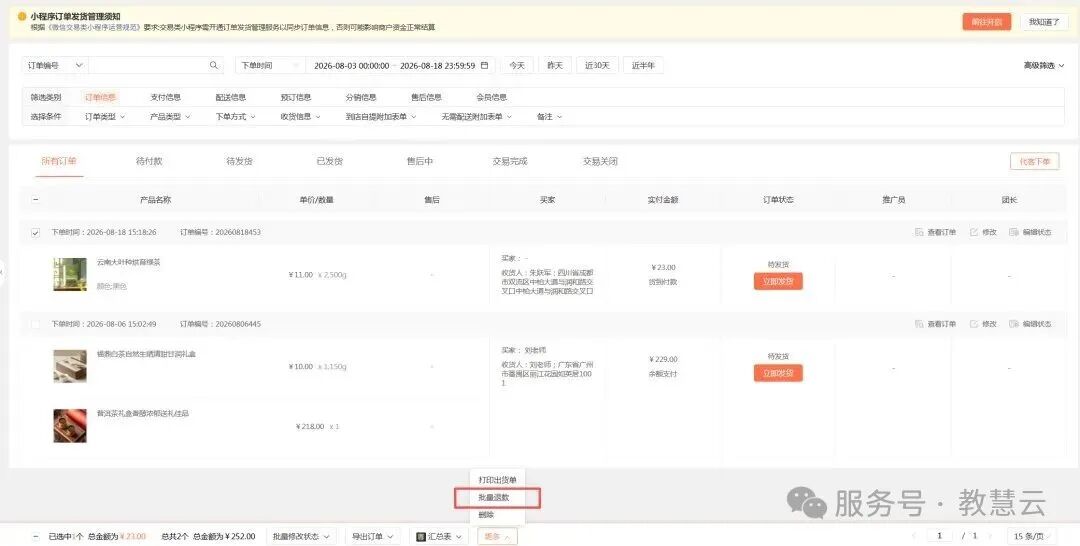Click the 修改 edit icon for order 20260818453
Screen dimensions: 1080x546
point(974,233)
